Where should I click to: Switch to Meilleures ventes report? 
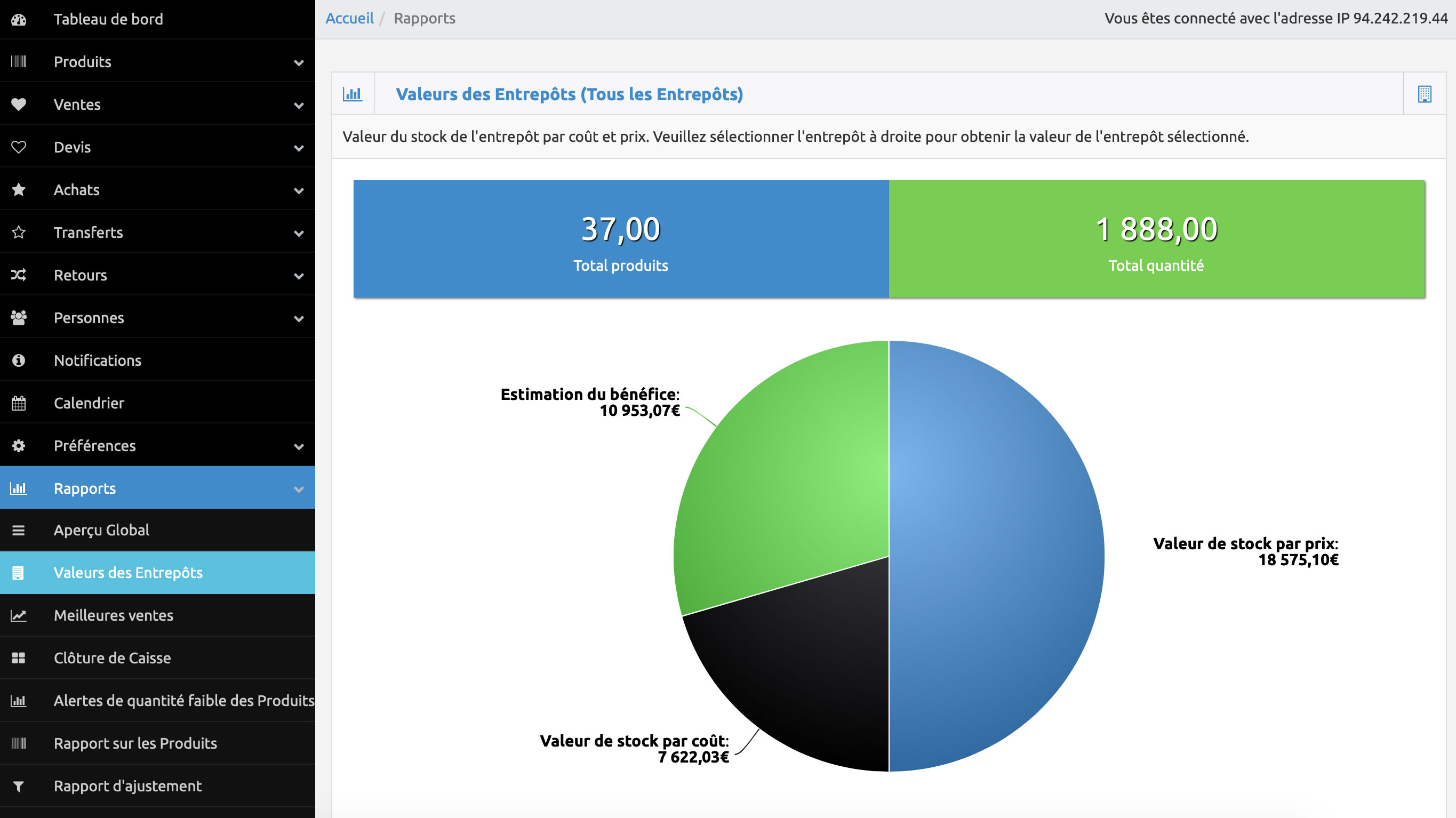pos(113,615)
